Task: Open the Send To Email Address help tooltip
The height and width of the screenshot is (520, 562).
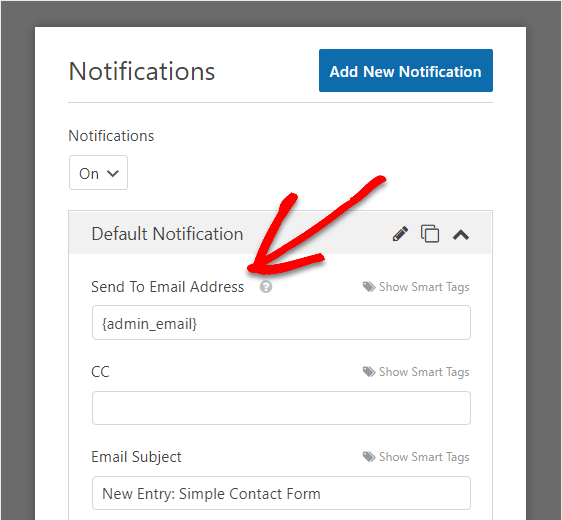Action: point(266,287)
